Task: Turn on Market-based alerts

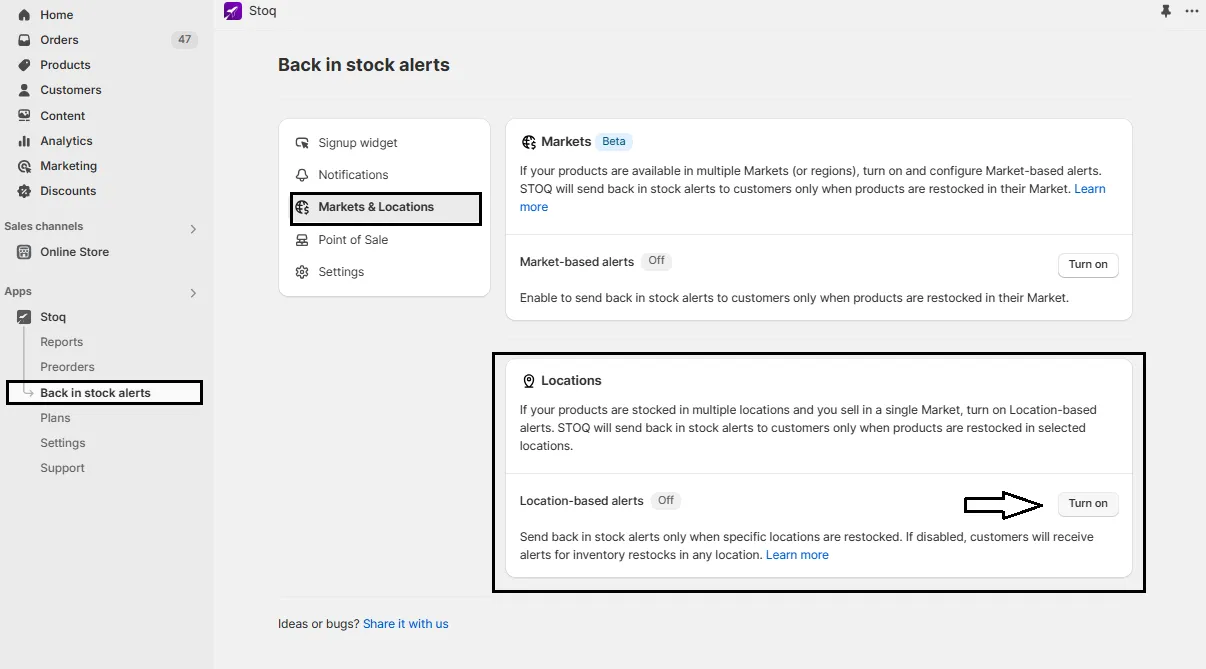Action: coord(1088,265)
